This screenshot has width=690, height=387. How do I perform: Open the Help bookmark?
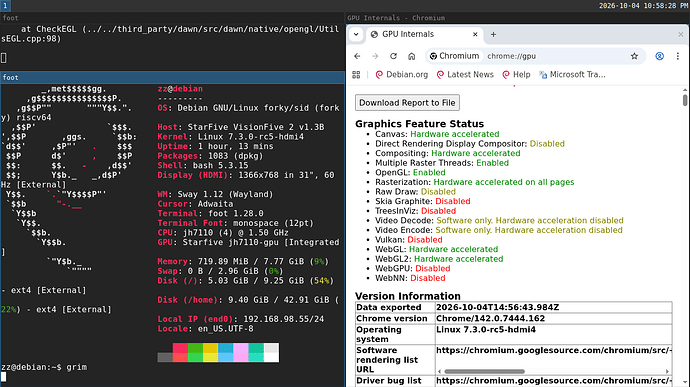click(x=516, y=75)
